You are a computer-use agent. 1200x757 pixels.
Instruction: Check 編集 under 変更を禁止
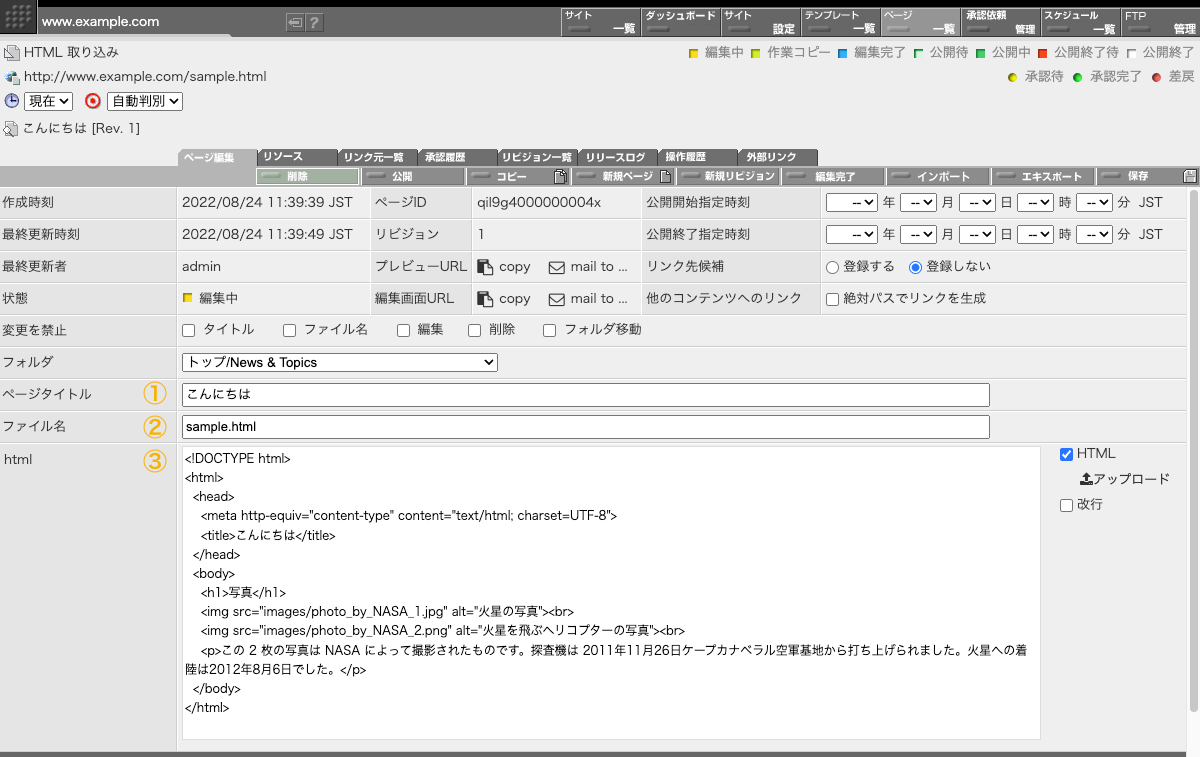click(403, 330)
